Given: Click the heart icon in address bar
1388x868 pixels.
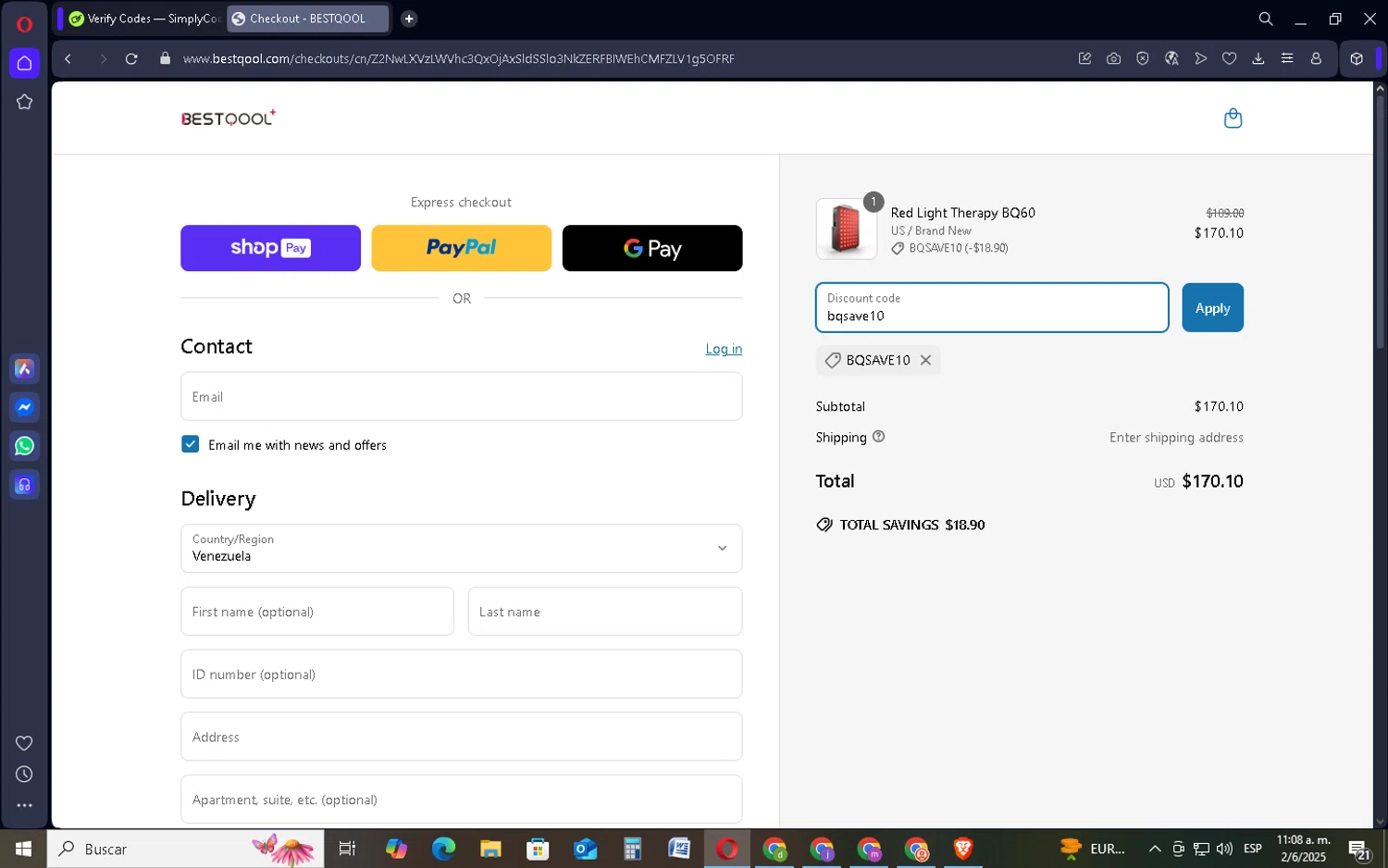Looking at the screenshot, I should (1230, 58).
